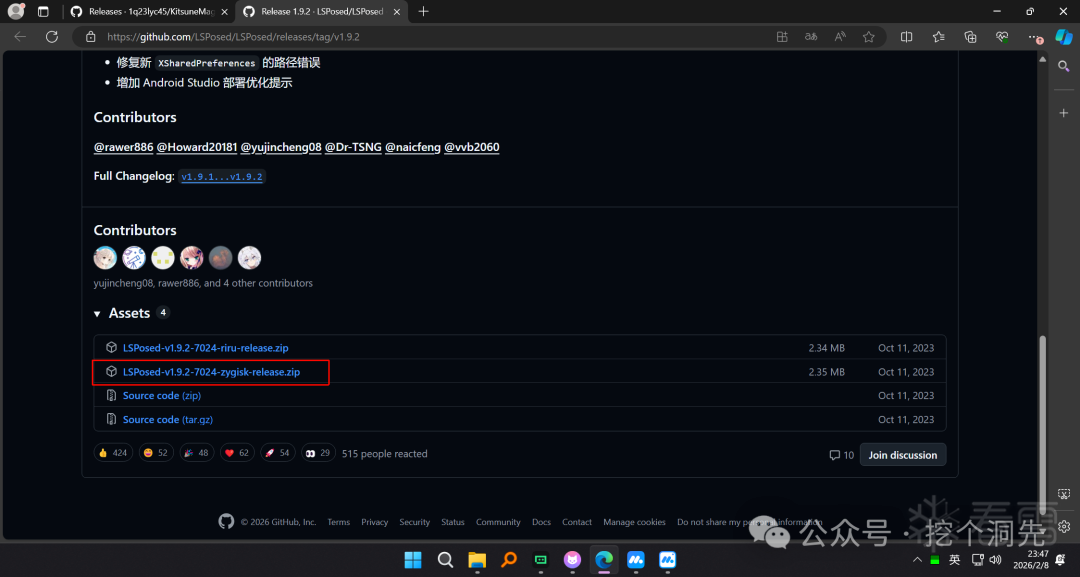Viewport: 1080px width, 577px height.
Task: Open @rawer886 contributor mention
Action: (x=123, y=147)
